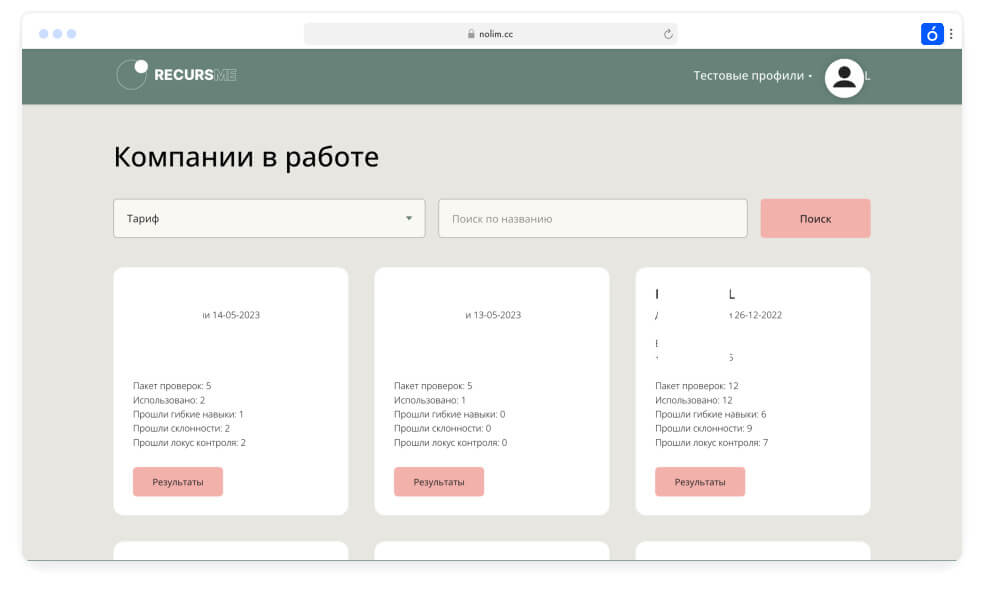Select the company card dated 26-12-2022
Image resolution: width=984 pixels, height=591 pixels.
pyautogui.click(x=753, y=391)
